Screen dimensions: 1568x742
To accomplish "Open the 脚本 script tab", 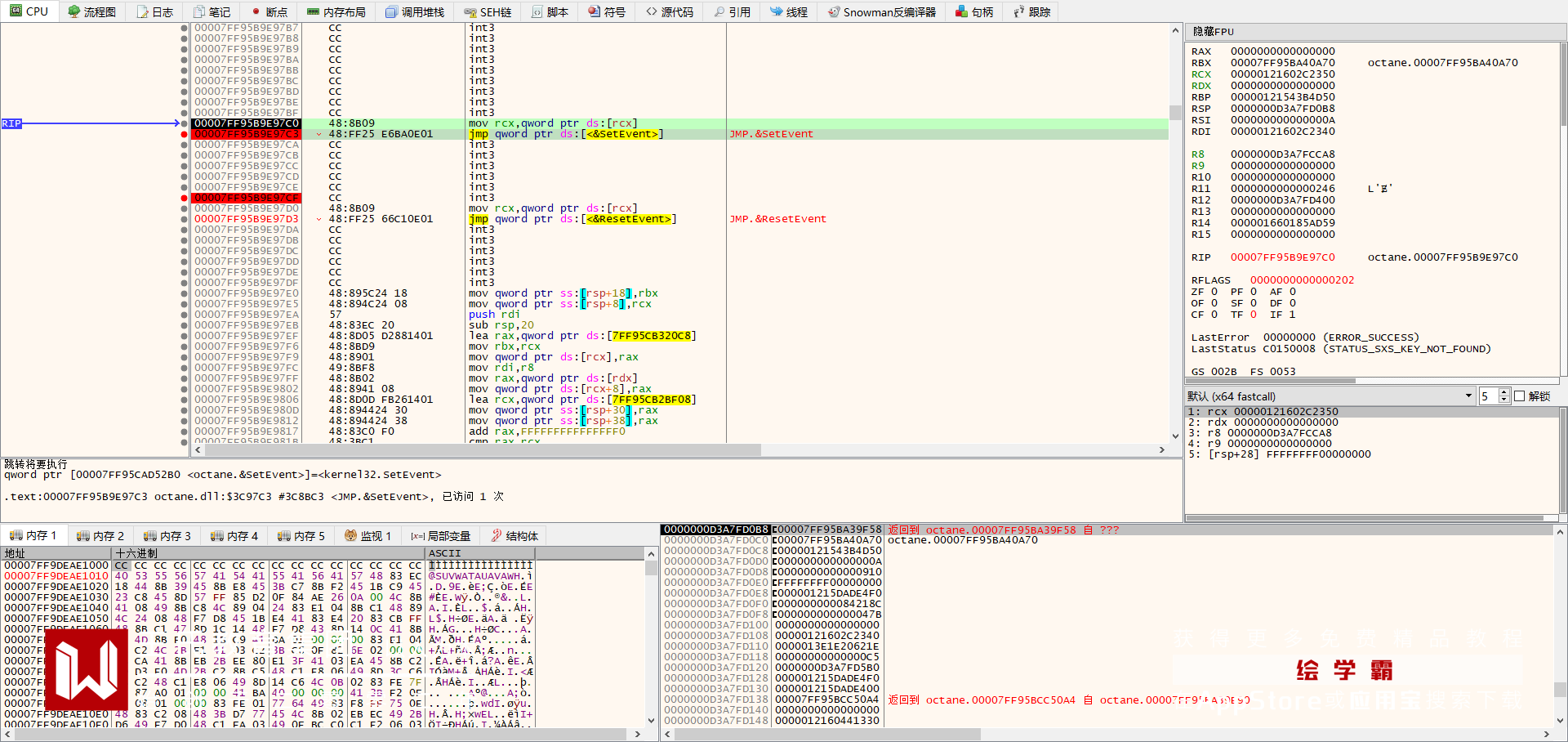I will 550,11.
